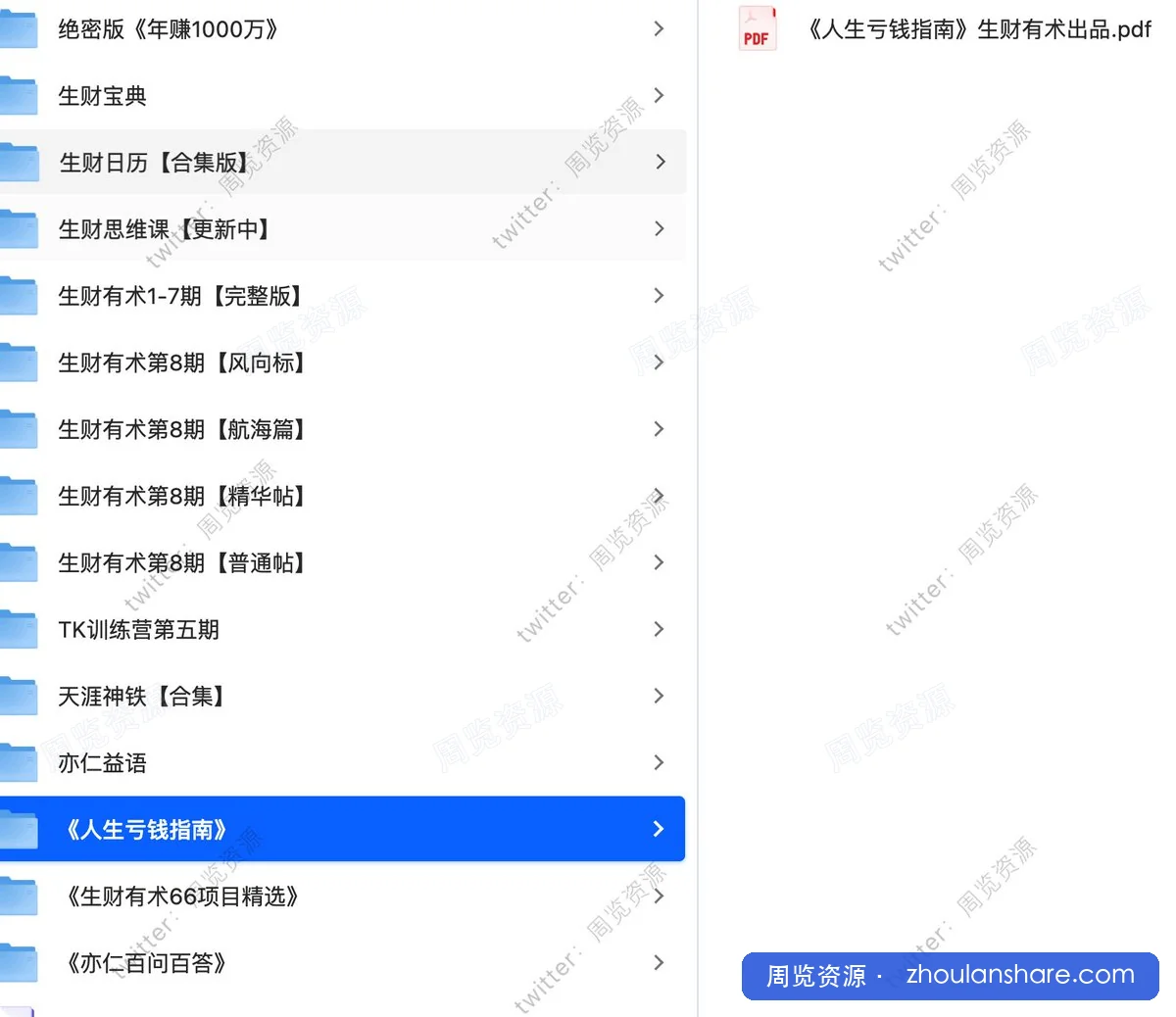Select 亦仁益语 folder name
The image size is (1176, 1017).
(x=102, y=762)
